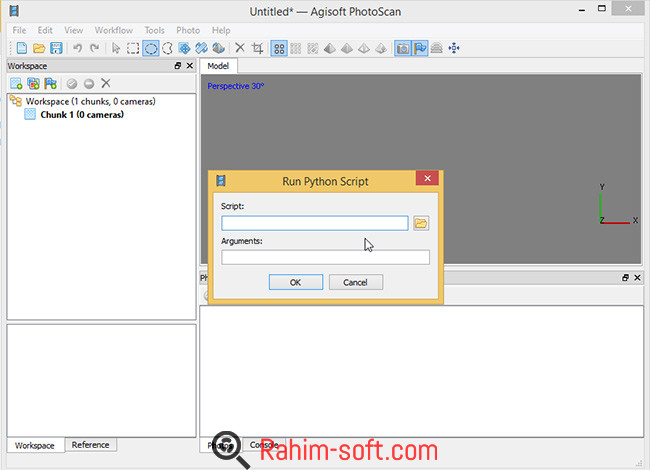Add a chunk in Workspace toolbar

[16, 84]
